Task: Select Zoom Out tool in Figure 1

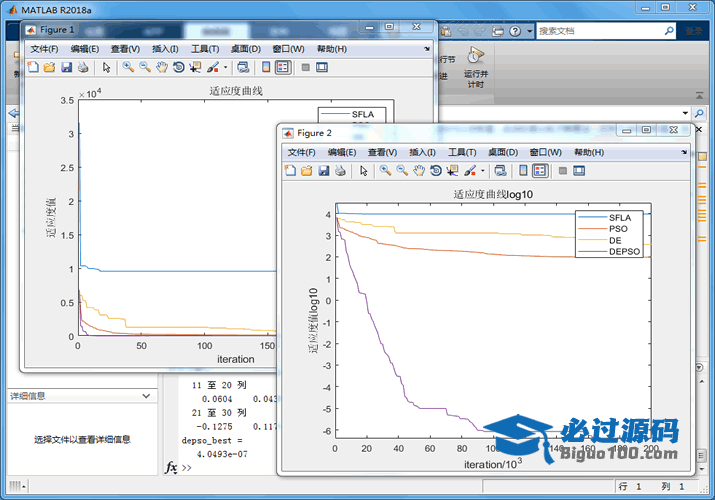Action: pyautogui.click(x=145, y=67)
